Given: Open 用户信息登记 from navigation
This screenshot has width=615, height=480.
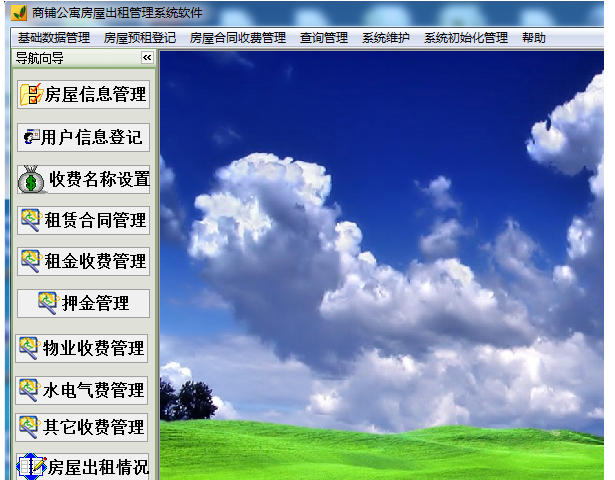Looking at the screenshot, I should coord(83,137).
